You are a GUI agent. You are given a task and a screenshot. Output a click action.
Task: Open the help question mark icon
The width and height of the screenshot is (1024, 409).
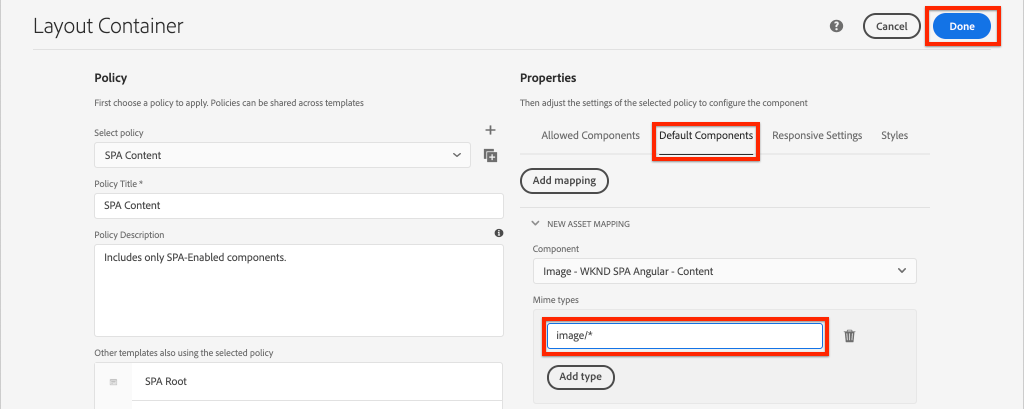(x=837, y=26)
